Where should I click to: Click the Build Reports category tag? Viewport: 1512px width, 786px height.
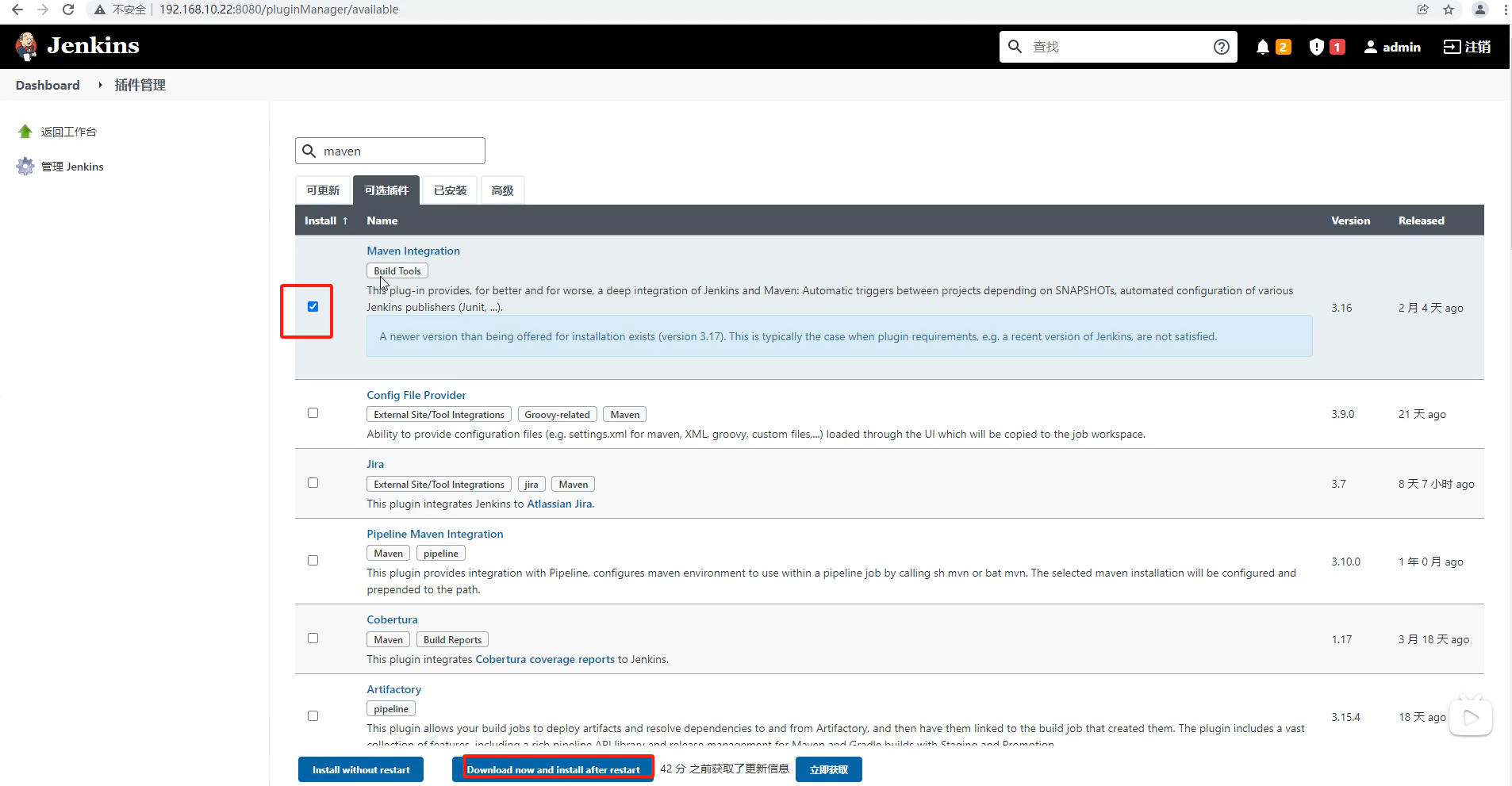pos(452,639)
